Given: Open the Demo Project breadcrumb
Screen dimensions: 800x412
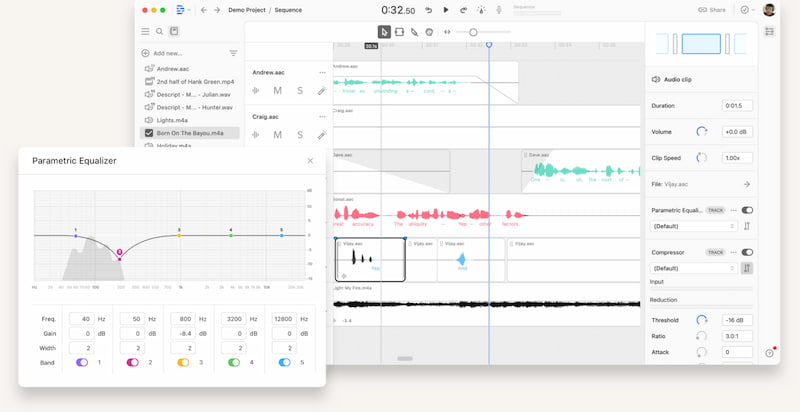Looking at the screenshot, I should tap(246, 10).
